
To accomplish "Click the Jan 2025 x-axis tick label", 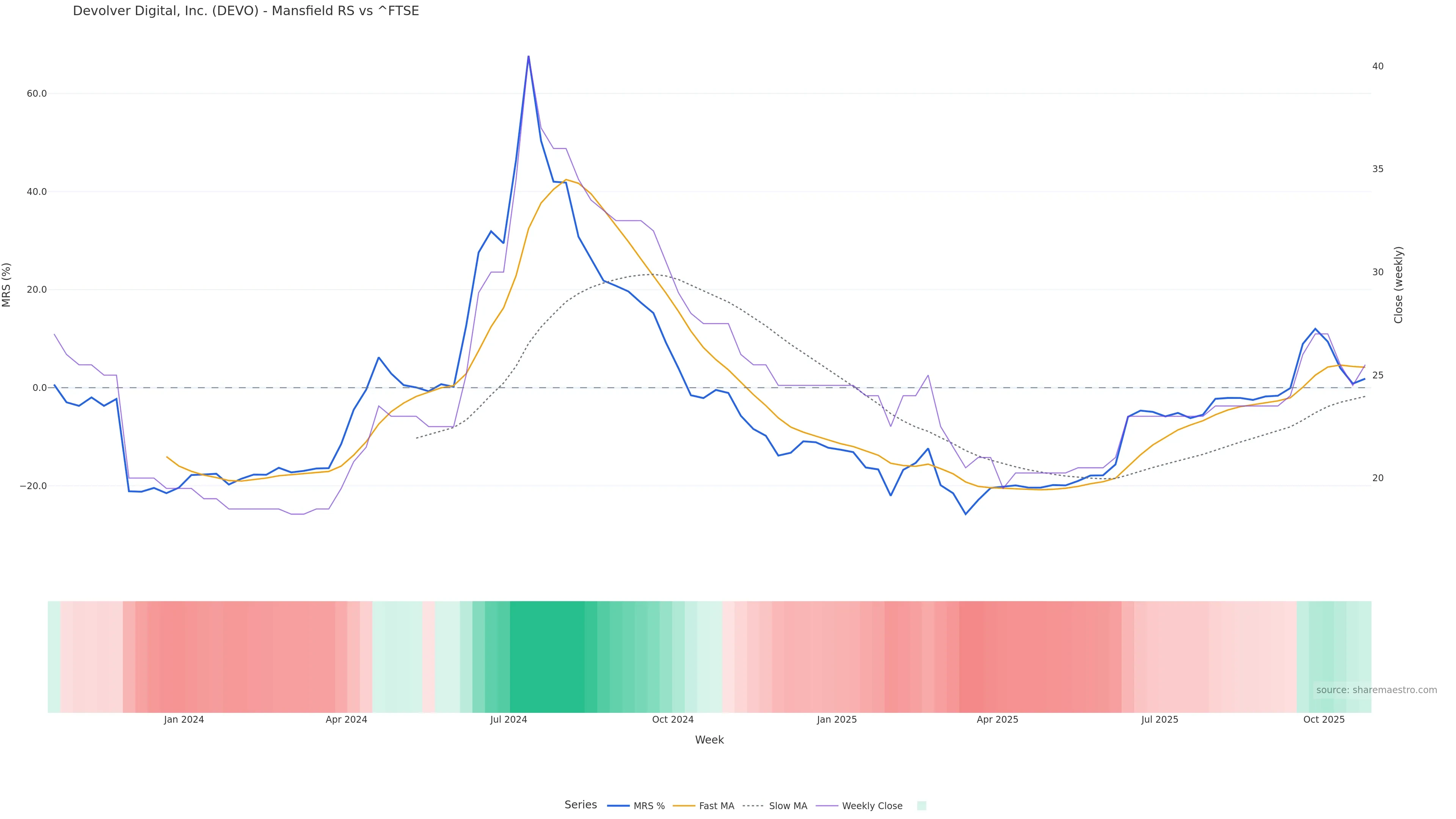I will click(836, 720).
